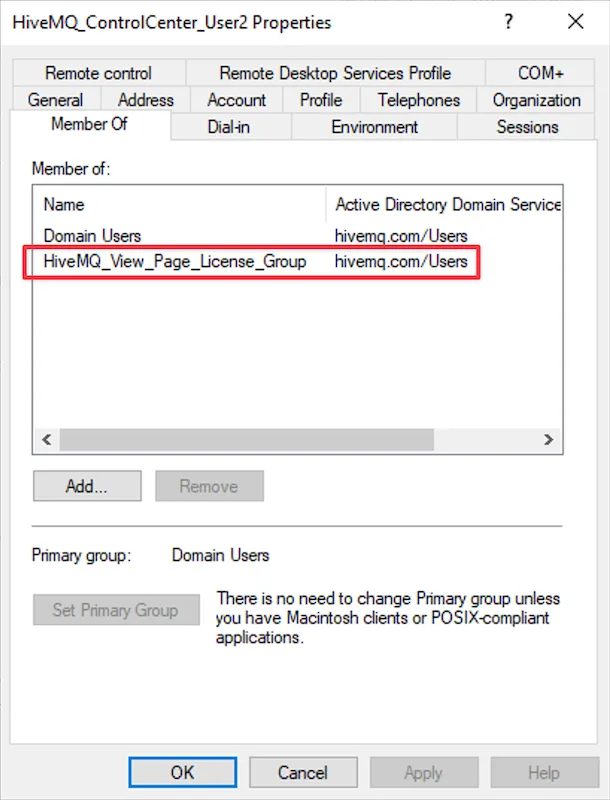610x800 pixels.
Task: Click Set Primary Group button
Action: [116, 610]
